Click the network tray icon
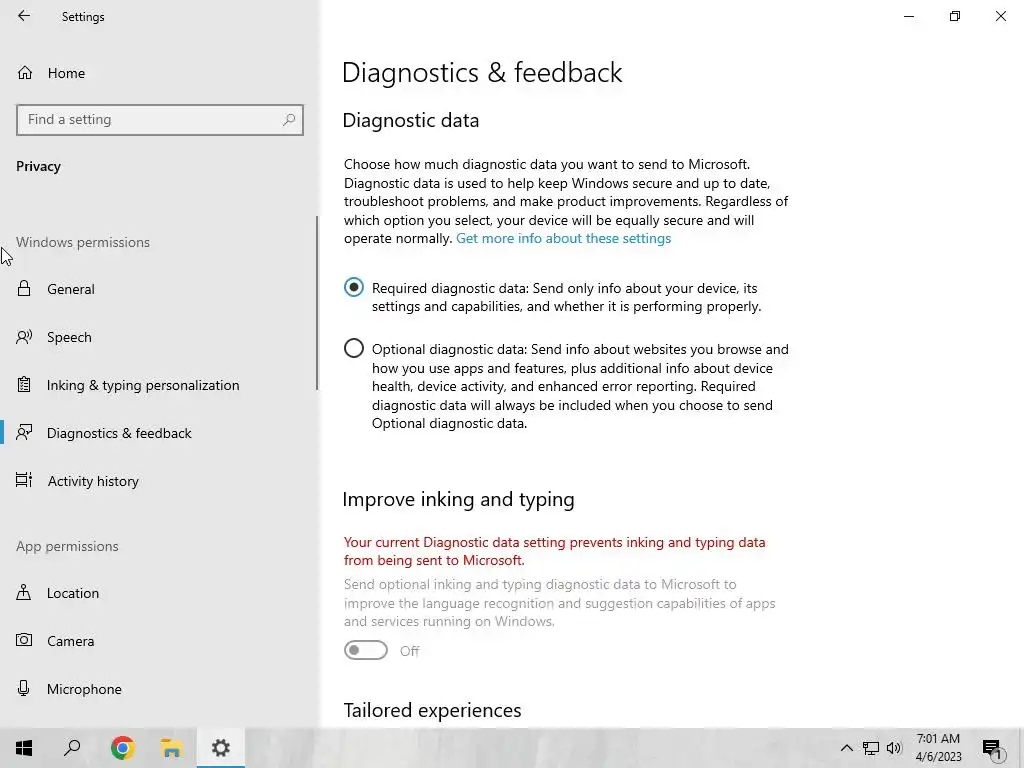The width and height of the screenshot is (1024, 768). (x=871, y=748)
